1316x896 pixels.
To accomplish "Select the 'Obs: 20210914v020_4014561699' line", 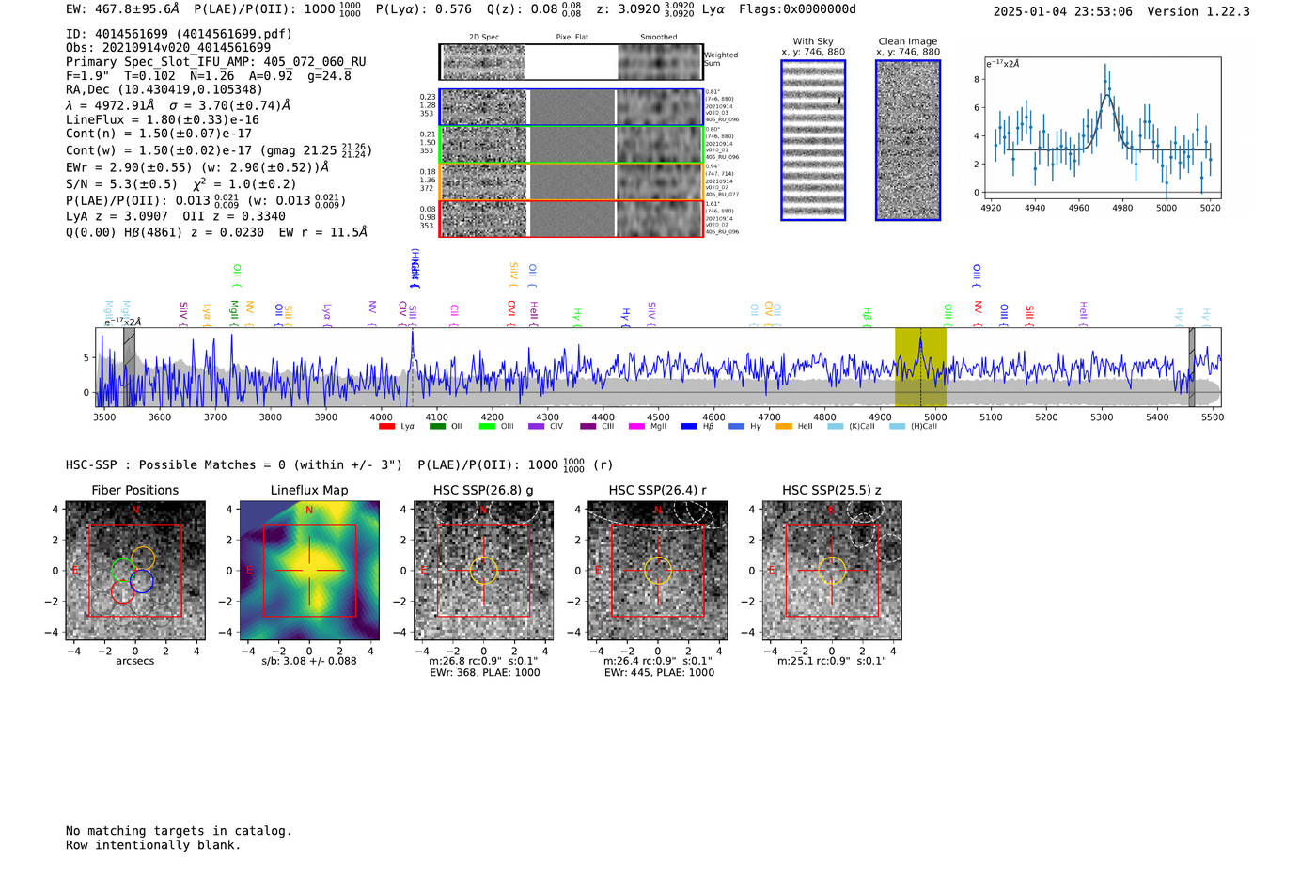I will click(x=168, y=48).
